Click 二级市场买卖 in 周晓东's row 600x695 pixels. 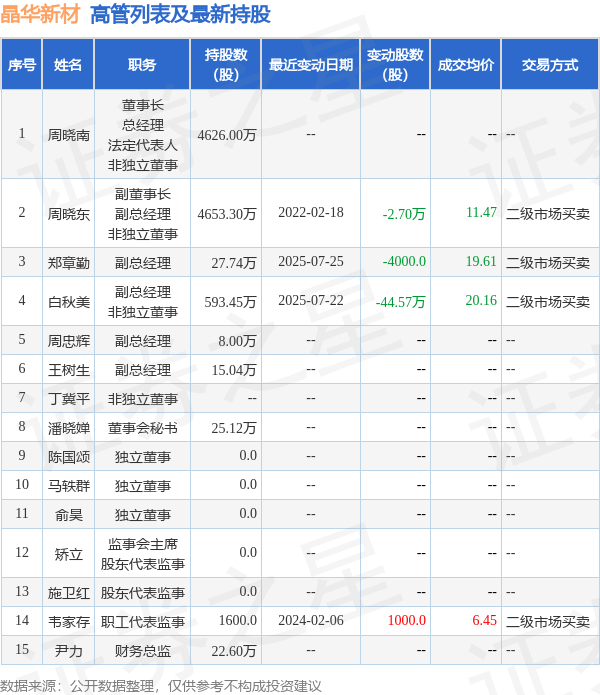point(548,214)
